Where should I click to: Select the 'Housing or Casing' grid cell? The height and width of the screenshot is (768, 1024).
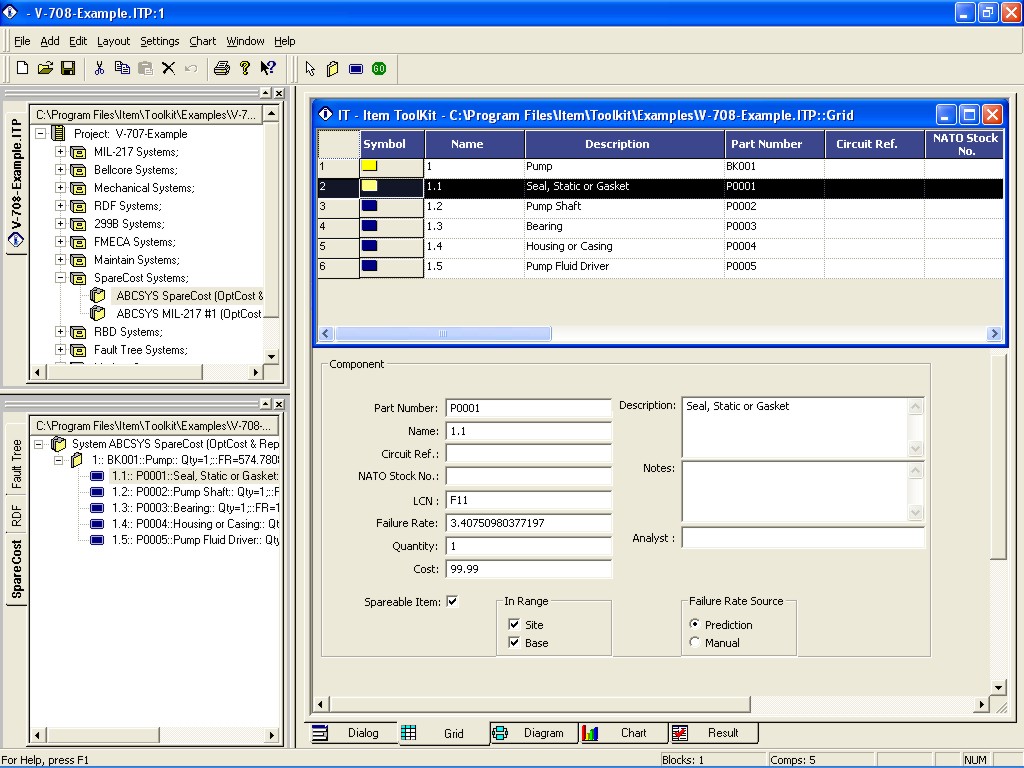624,246
